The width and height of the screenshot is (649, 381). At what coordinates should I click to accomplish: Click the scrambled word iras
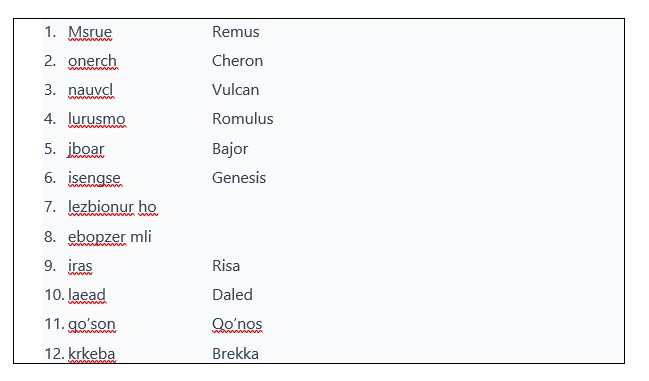click(80, 266)
